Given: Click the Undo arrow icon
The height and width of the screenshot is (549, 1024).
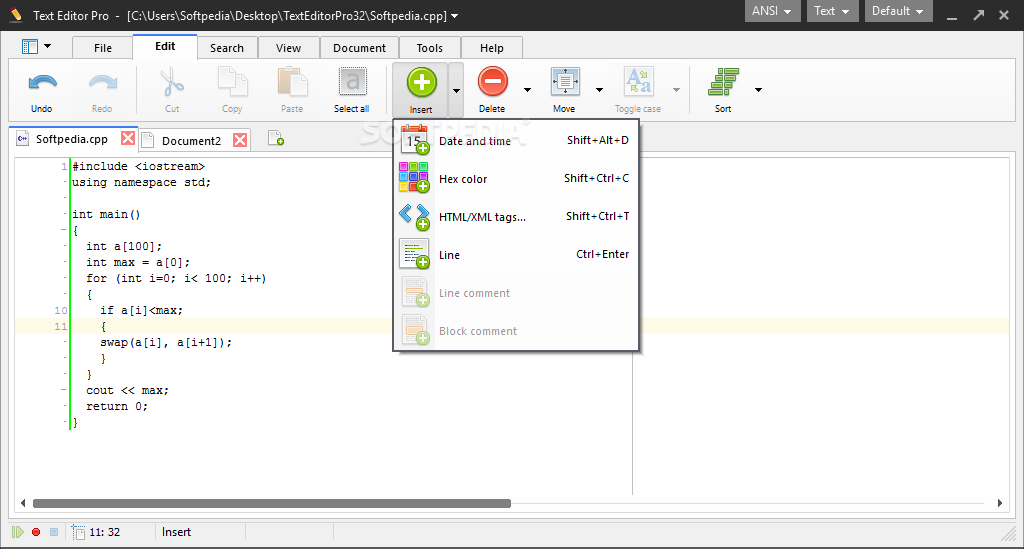Looking at the screenshot, I should [42, 83].
